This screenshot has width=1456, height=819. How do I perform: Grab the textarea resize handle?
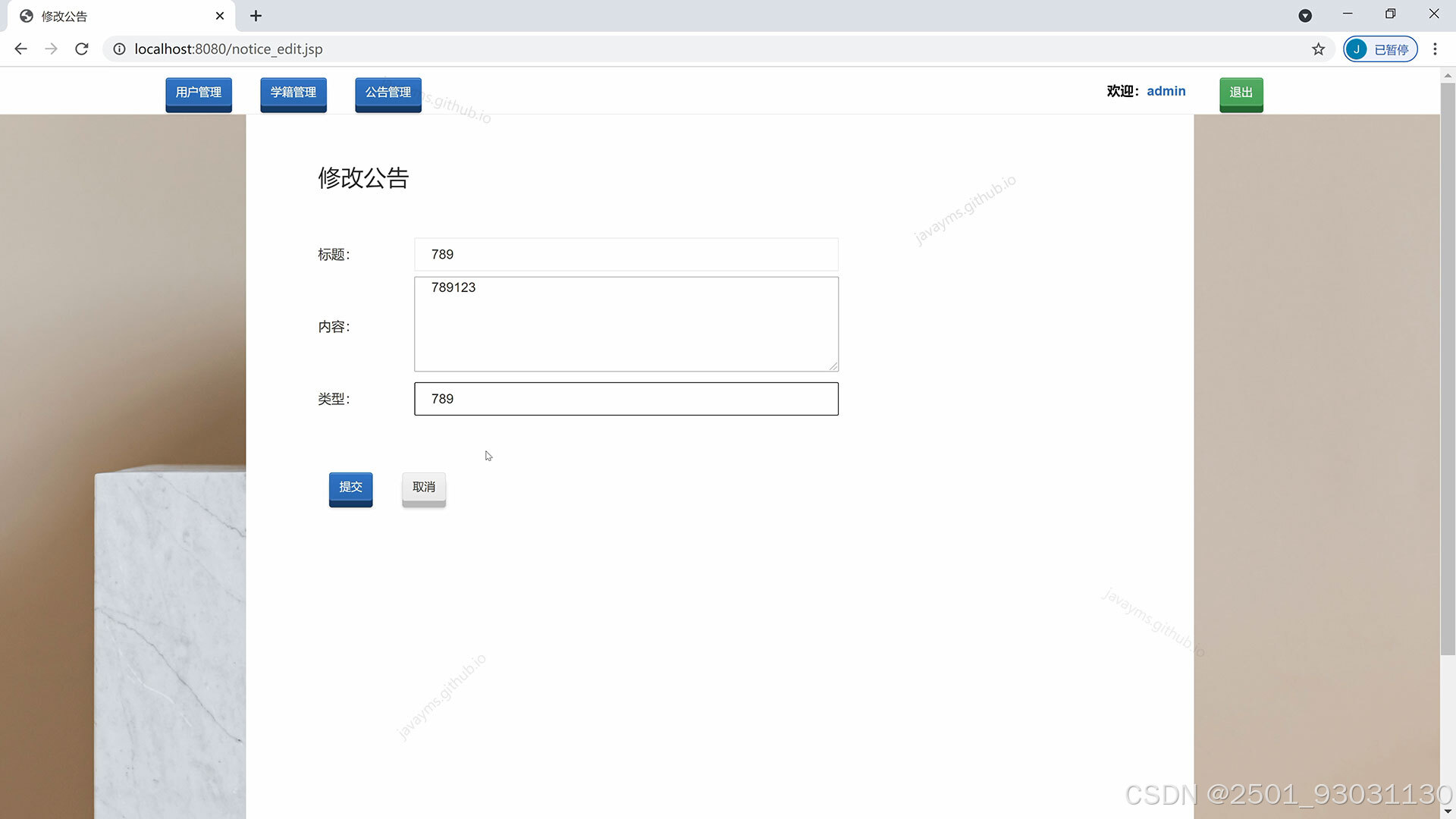(x=833, y=366)
